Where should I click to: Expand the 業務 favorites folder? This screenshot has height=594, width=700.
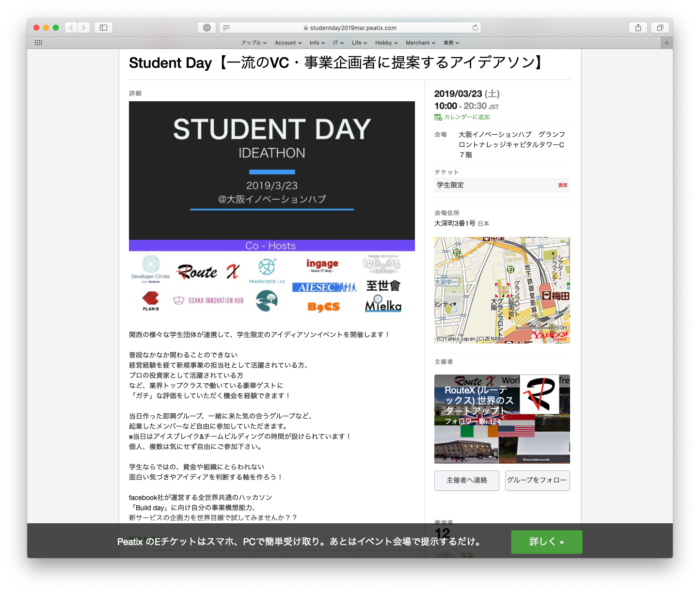point(451,43)
